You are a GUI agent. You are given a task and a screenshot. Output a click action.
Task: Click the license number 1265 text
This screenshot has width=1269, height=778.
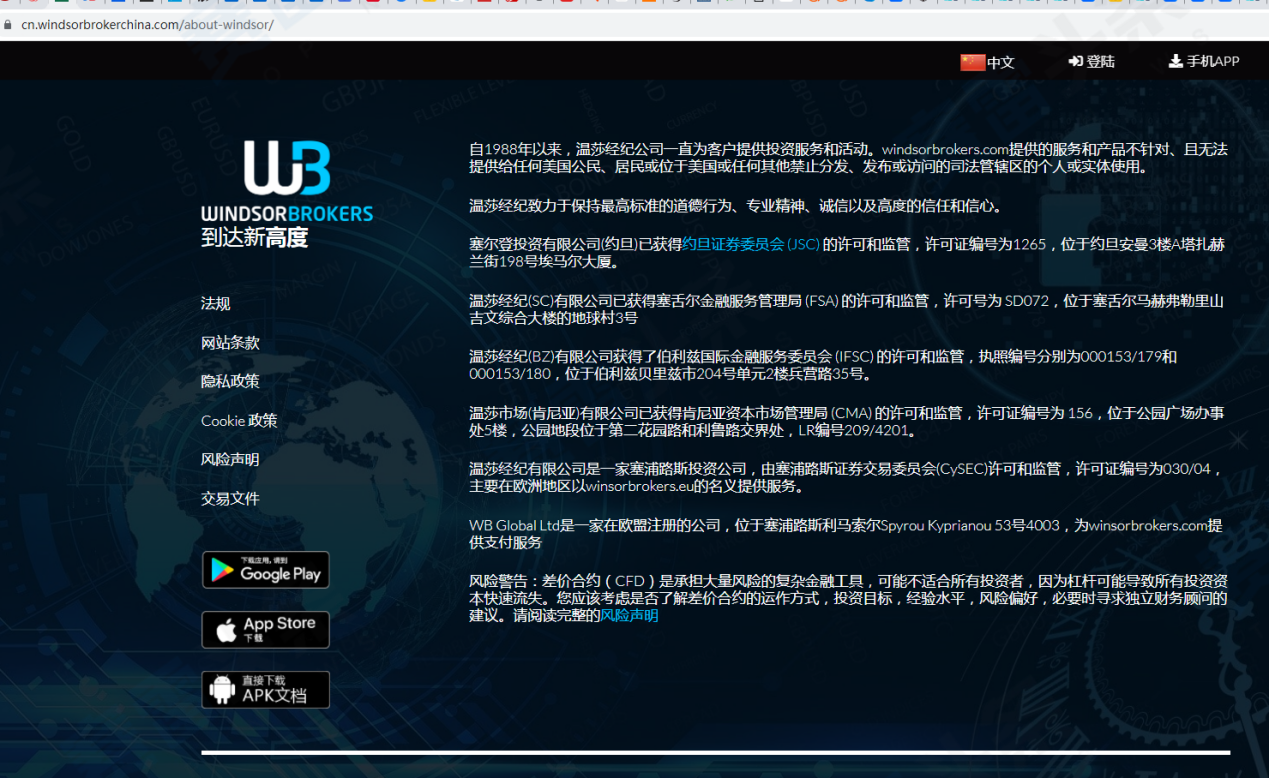point(1029,244)
